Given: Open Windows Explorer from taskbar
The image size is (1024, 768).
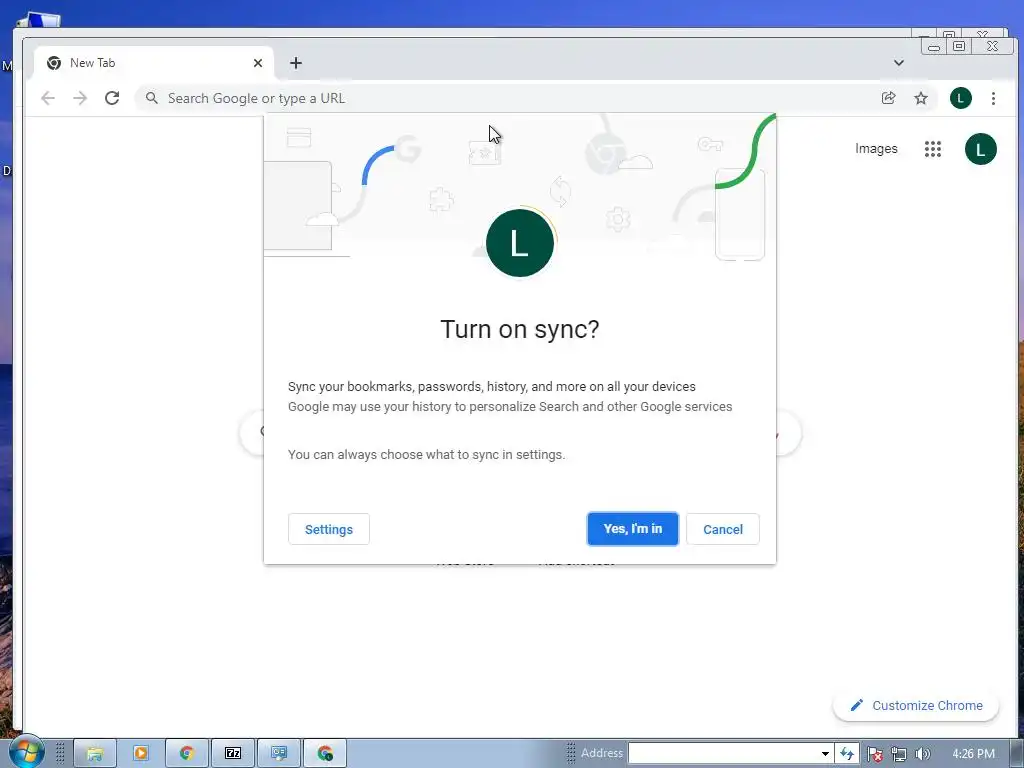Looking at the screenshot, I should click(x=95, y=754).
